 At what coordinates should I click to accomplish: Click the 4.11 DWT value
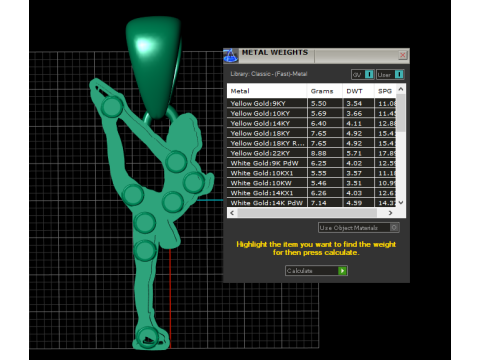[354, 123]
